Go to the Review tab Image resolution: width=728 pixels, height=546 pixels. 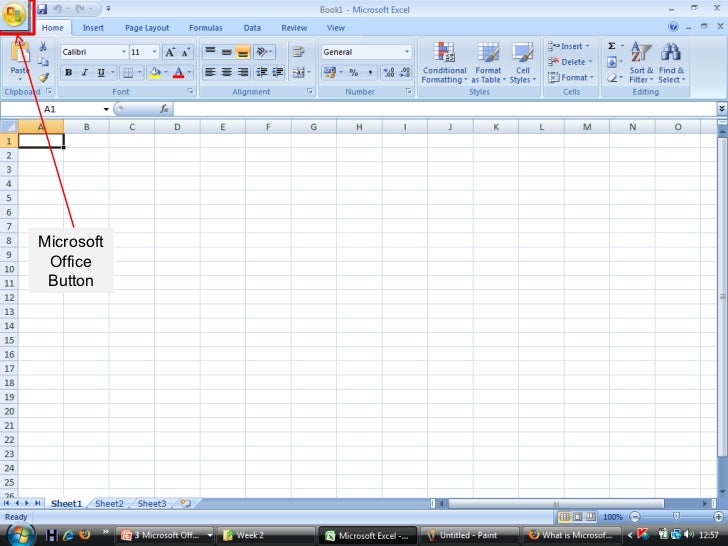coord(294,28)
